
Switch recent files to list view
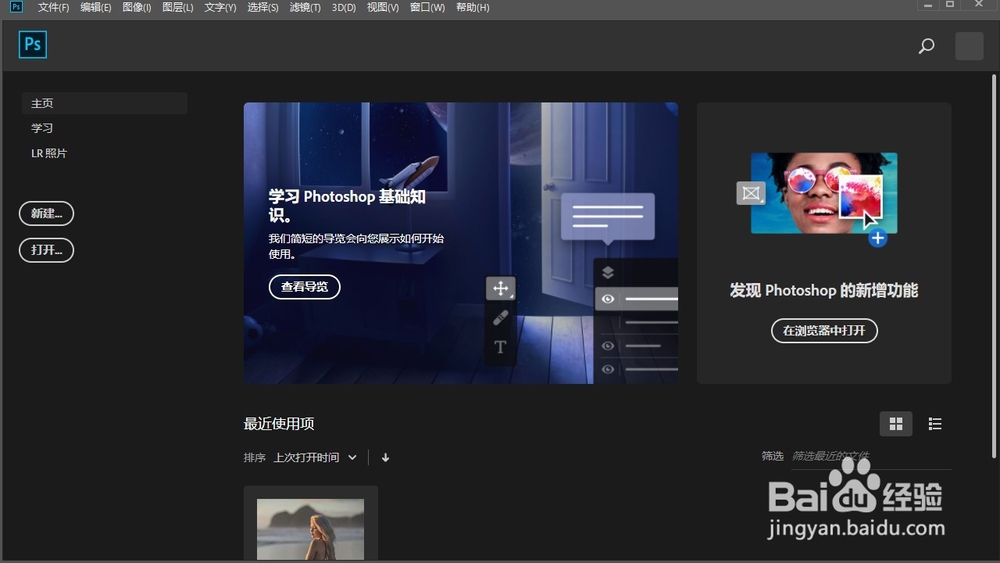[935, 424]
